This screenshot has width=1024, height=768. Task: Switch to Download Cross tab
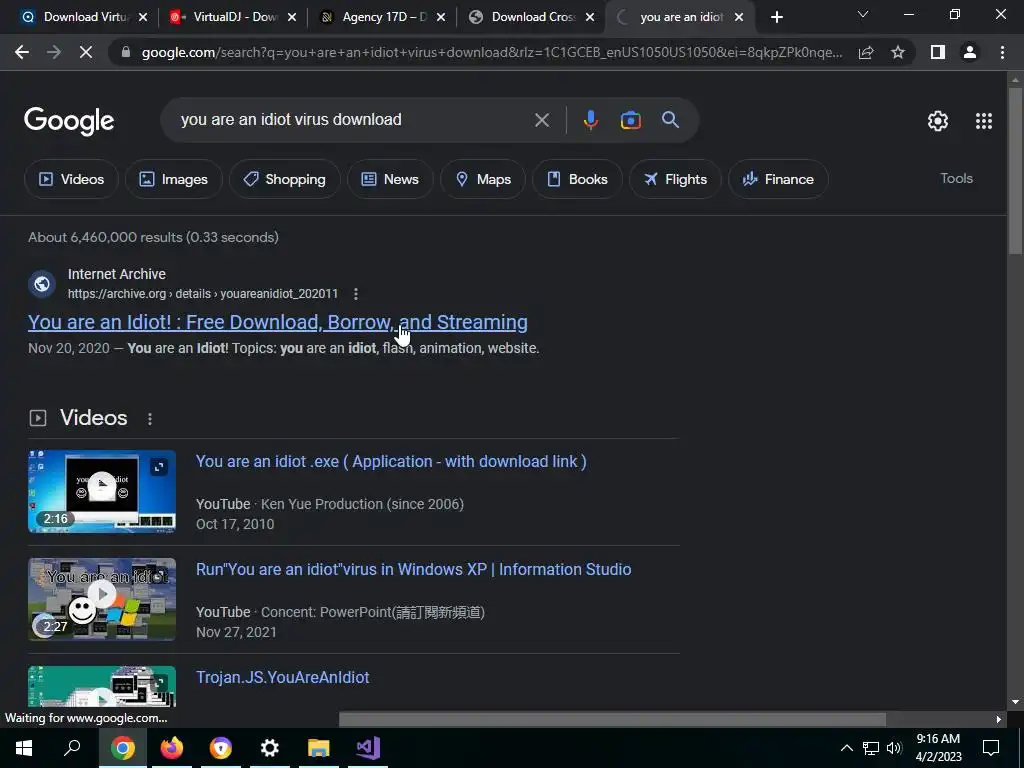(532, 18)
